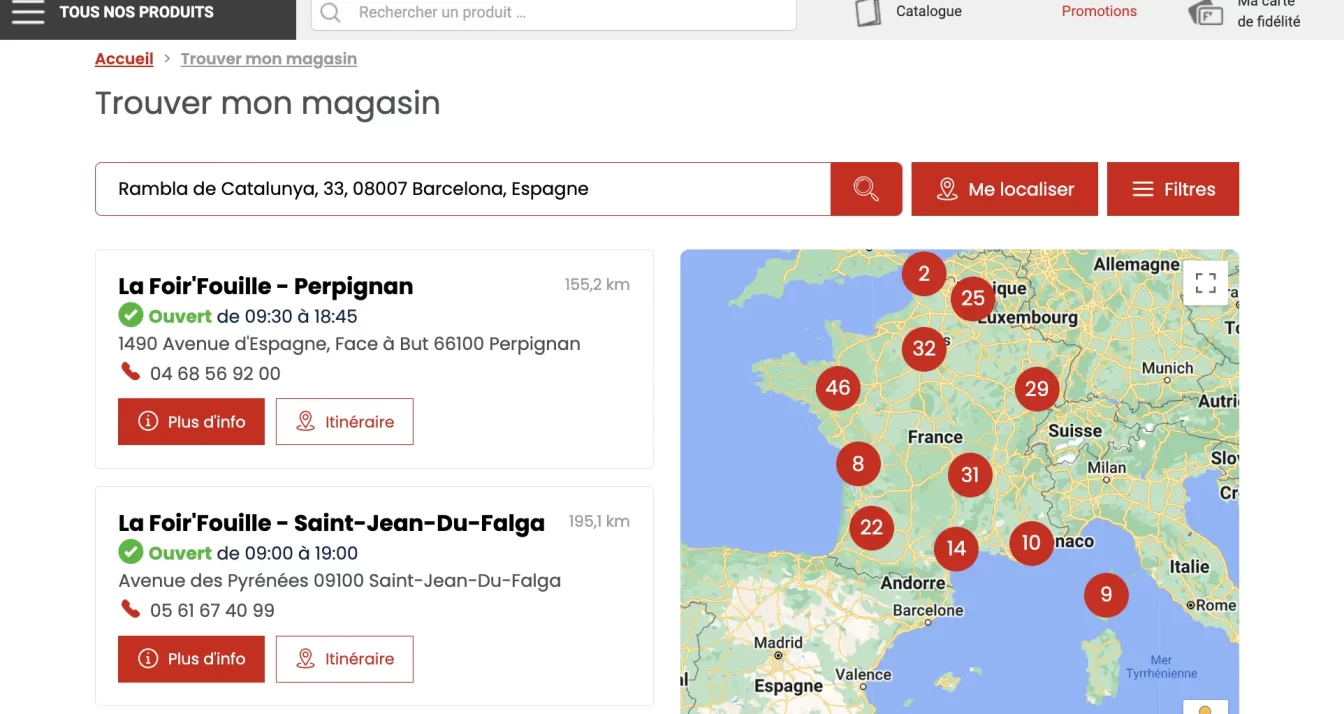The width and height of the screenshot is (1344, 714).
Task: Click the 195,1 km distance label
Action: [599, 521]
